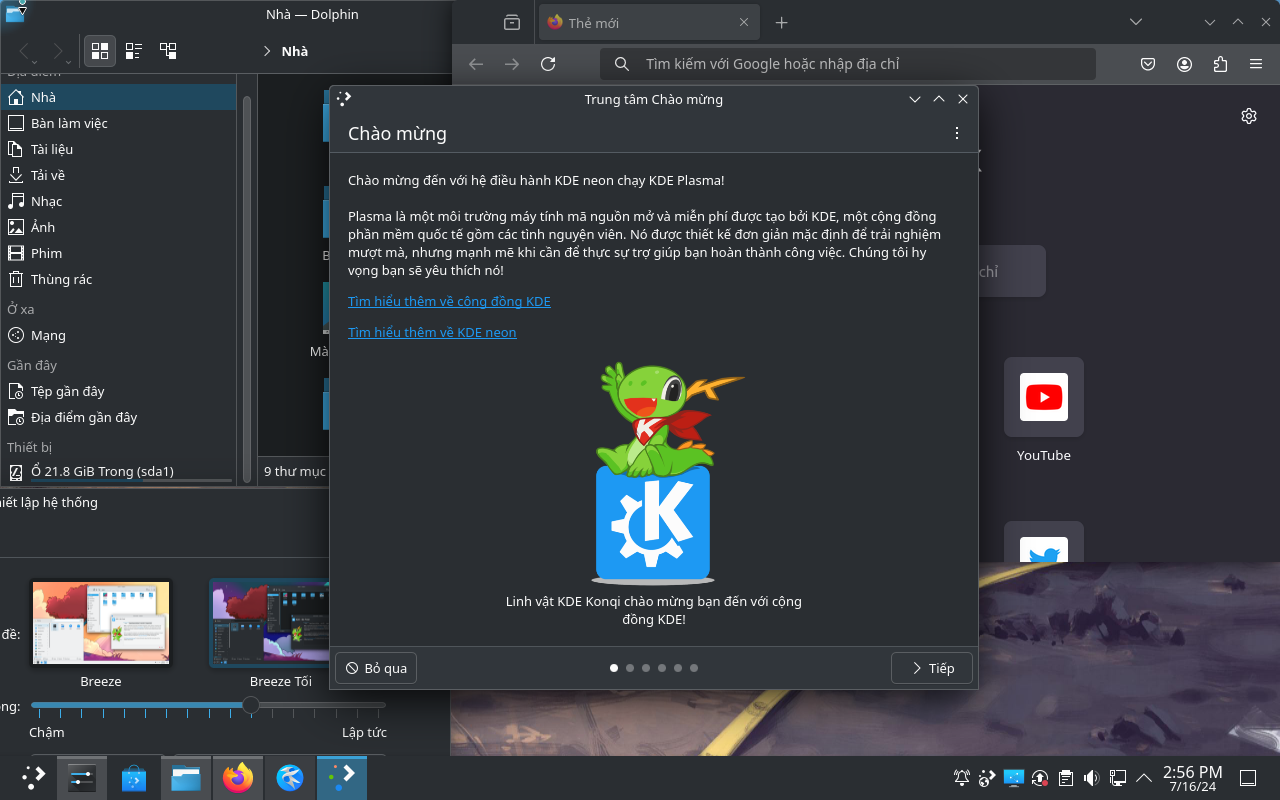Open the clipboard tool in system tray
This screenshot has width=1280, height=800.
[1066, 777]
